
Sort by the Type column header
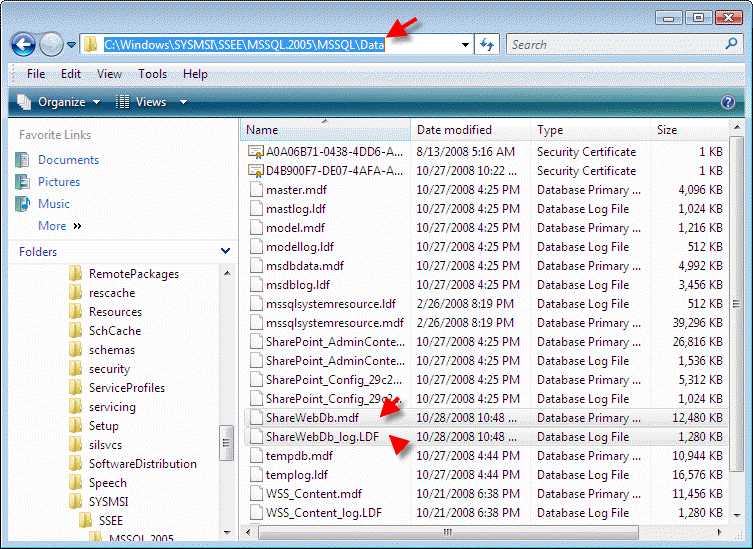591,130
